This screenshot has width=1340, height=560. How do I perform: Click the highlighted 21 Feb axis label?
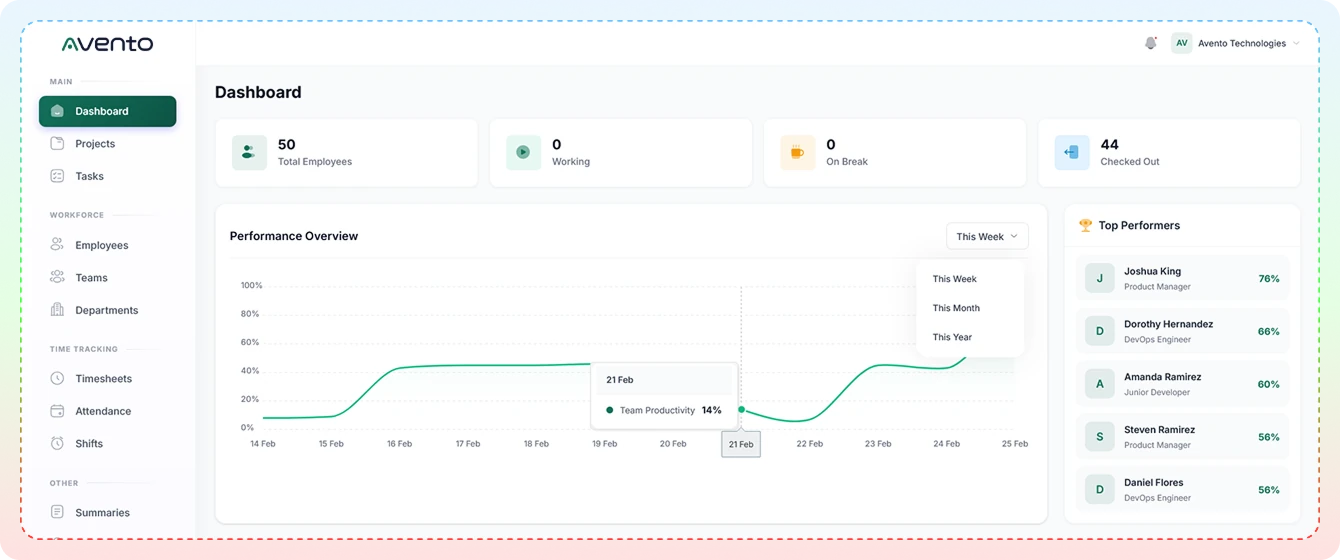coord(741,444)
